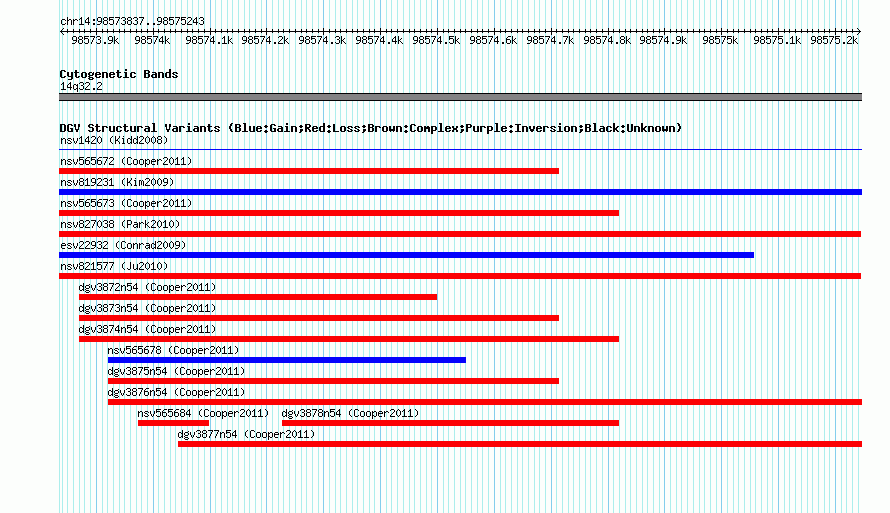Open the dgv3876n54 (Cooper2011) label

tap(177, 392)
